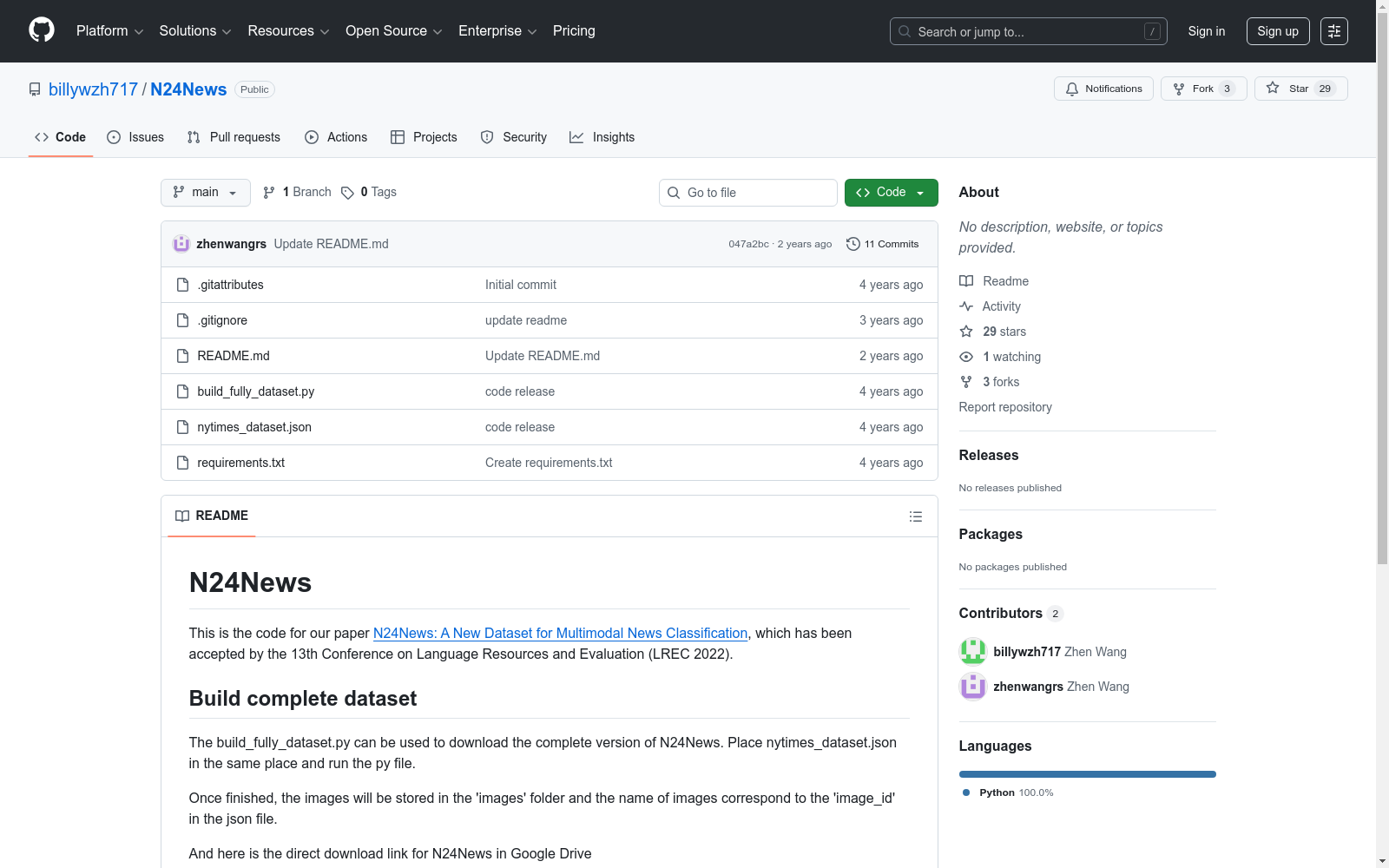Open the main branch selector dropdown
The height and width of the screenshot is (868, 1389).
pos(206,193)
